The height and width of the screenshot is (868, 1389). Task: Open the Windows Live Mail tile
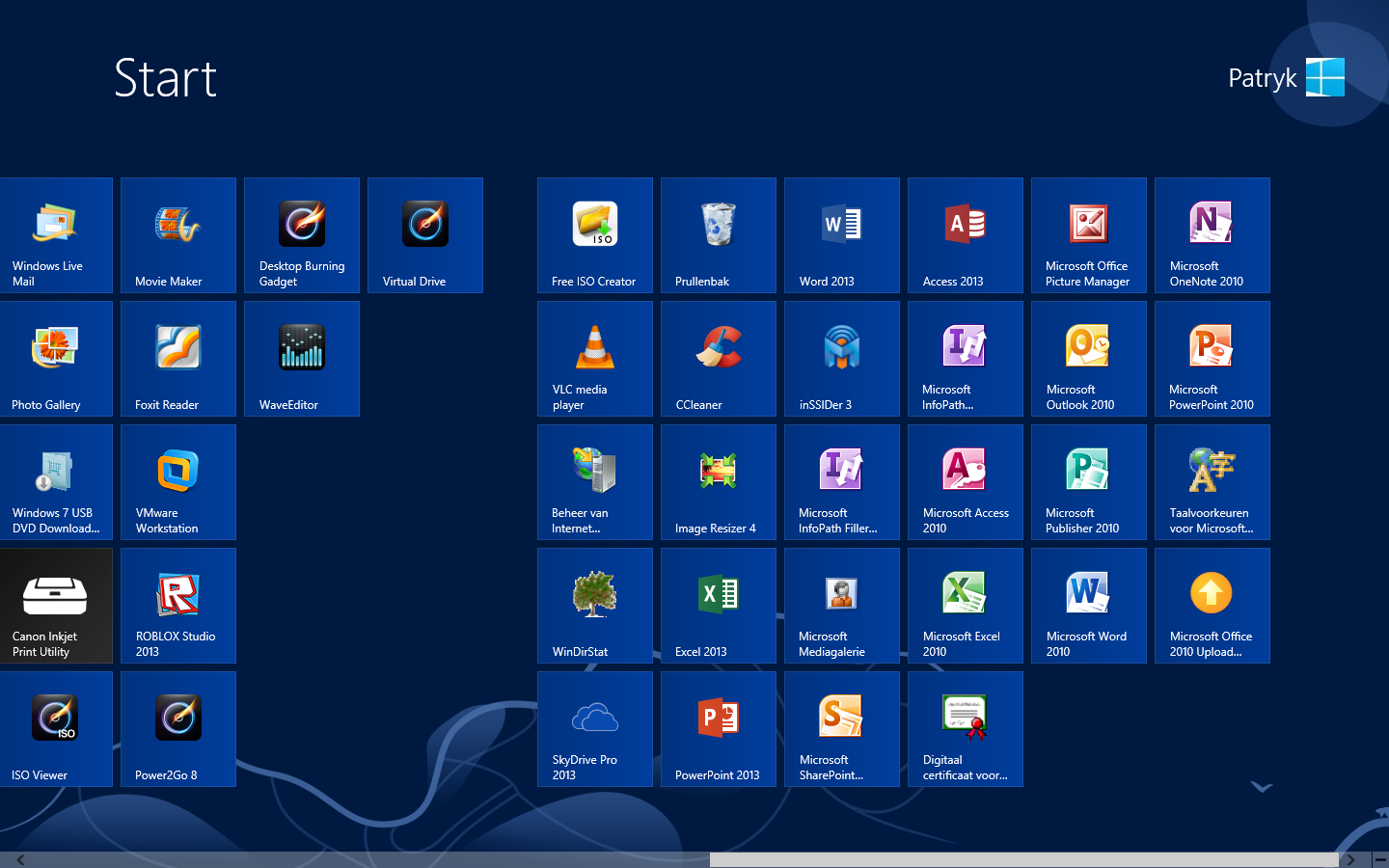[56, 235]
